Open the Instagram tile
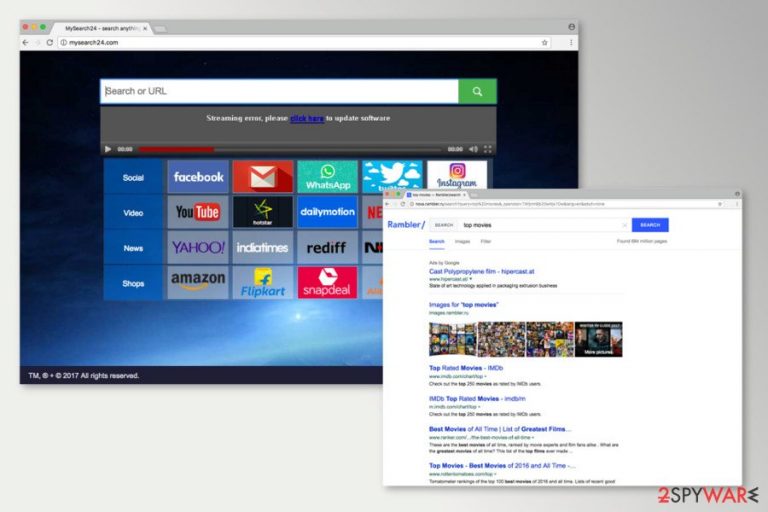This screenshot has width=768, height=512. (x=457, y=175)
